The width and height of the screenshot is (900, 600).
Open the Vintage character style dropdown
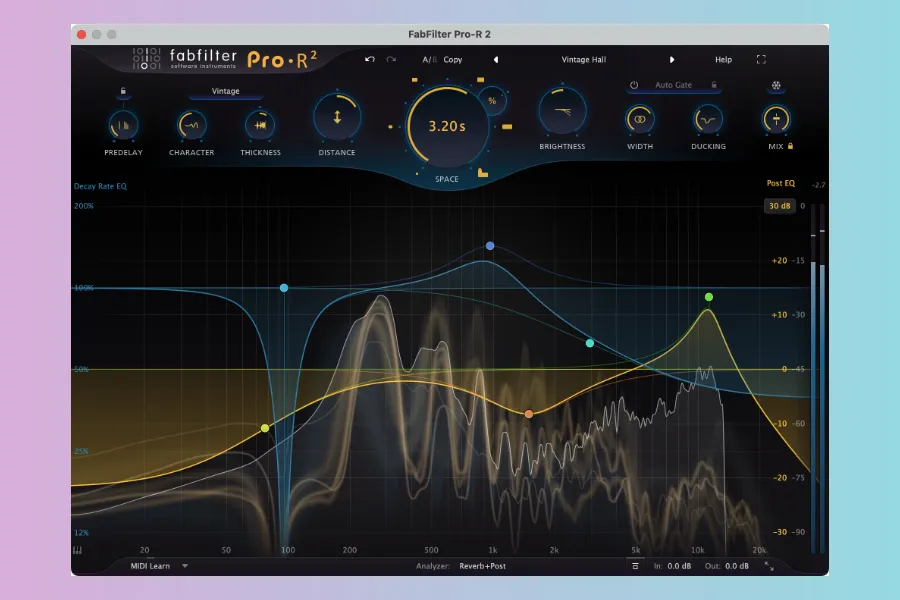225,92
